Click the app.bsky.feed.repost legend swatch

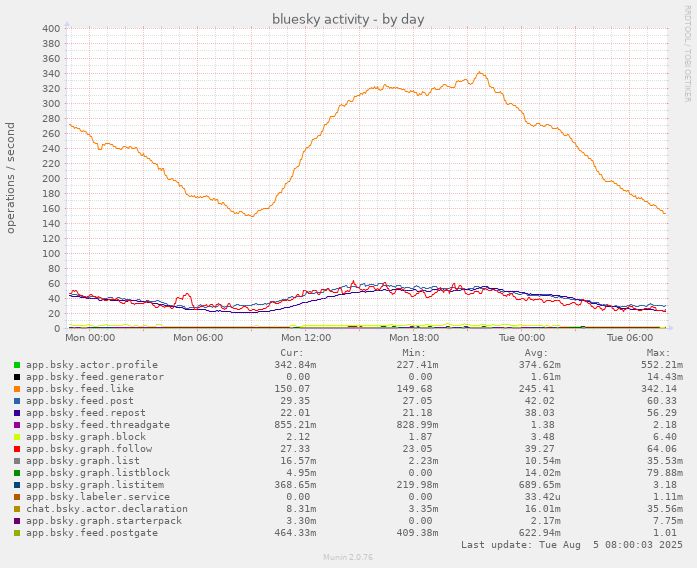17,413
